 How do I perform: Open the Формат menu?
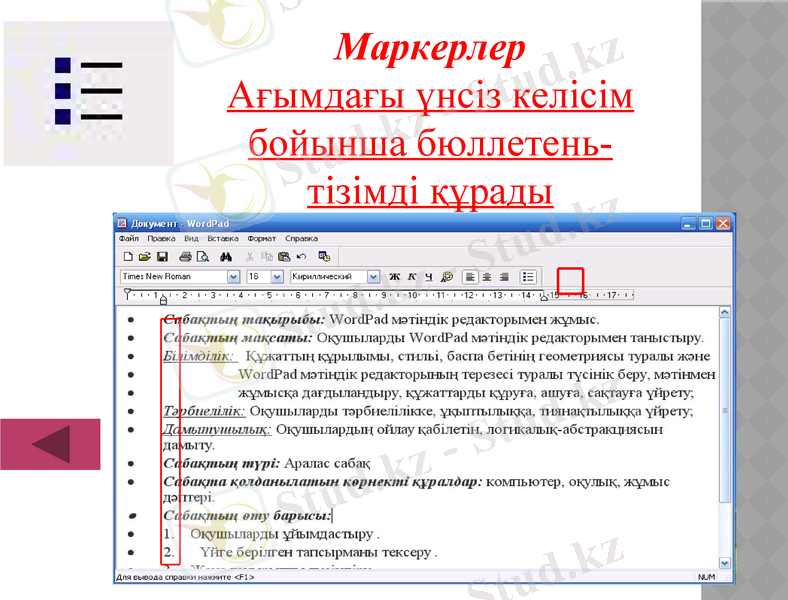(x=262, y=239)
